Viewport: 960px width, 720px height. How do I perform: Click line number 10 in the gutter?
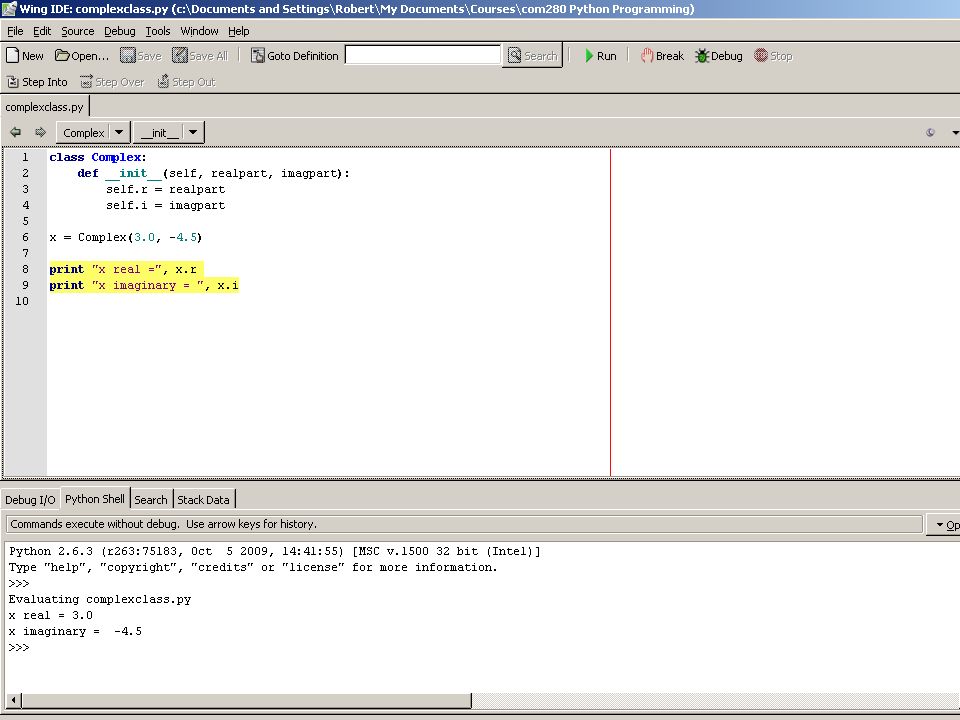point(22,301)
